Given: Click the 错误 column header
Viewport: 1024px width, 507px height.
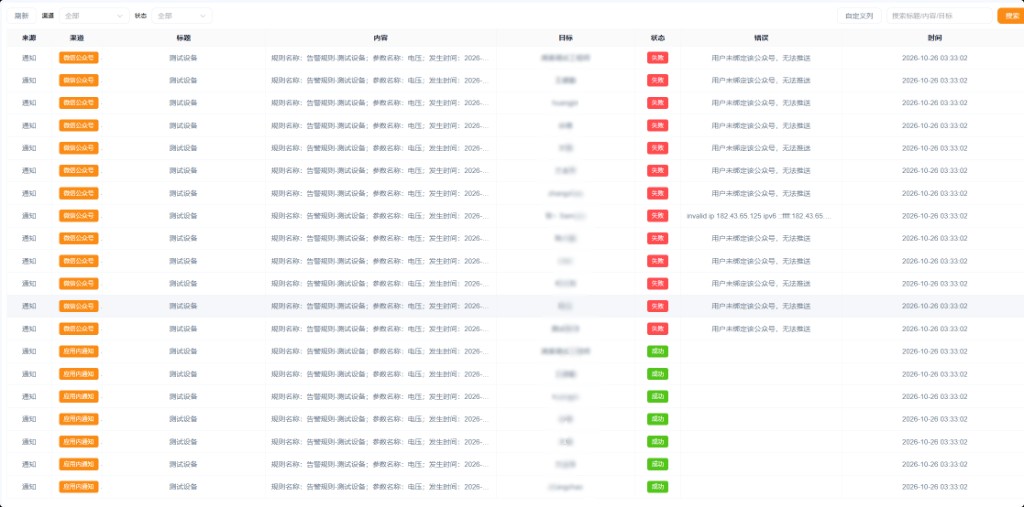Looking at the screenshot, I should [761, 38].
